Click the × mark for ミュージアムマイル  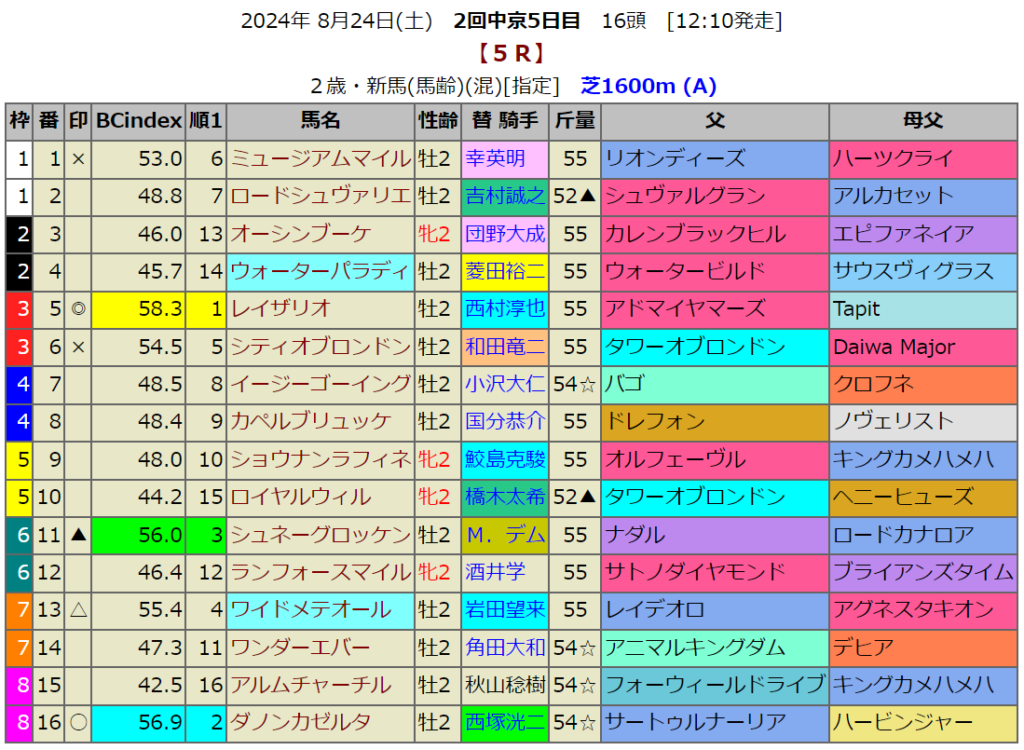point(78,159)
